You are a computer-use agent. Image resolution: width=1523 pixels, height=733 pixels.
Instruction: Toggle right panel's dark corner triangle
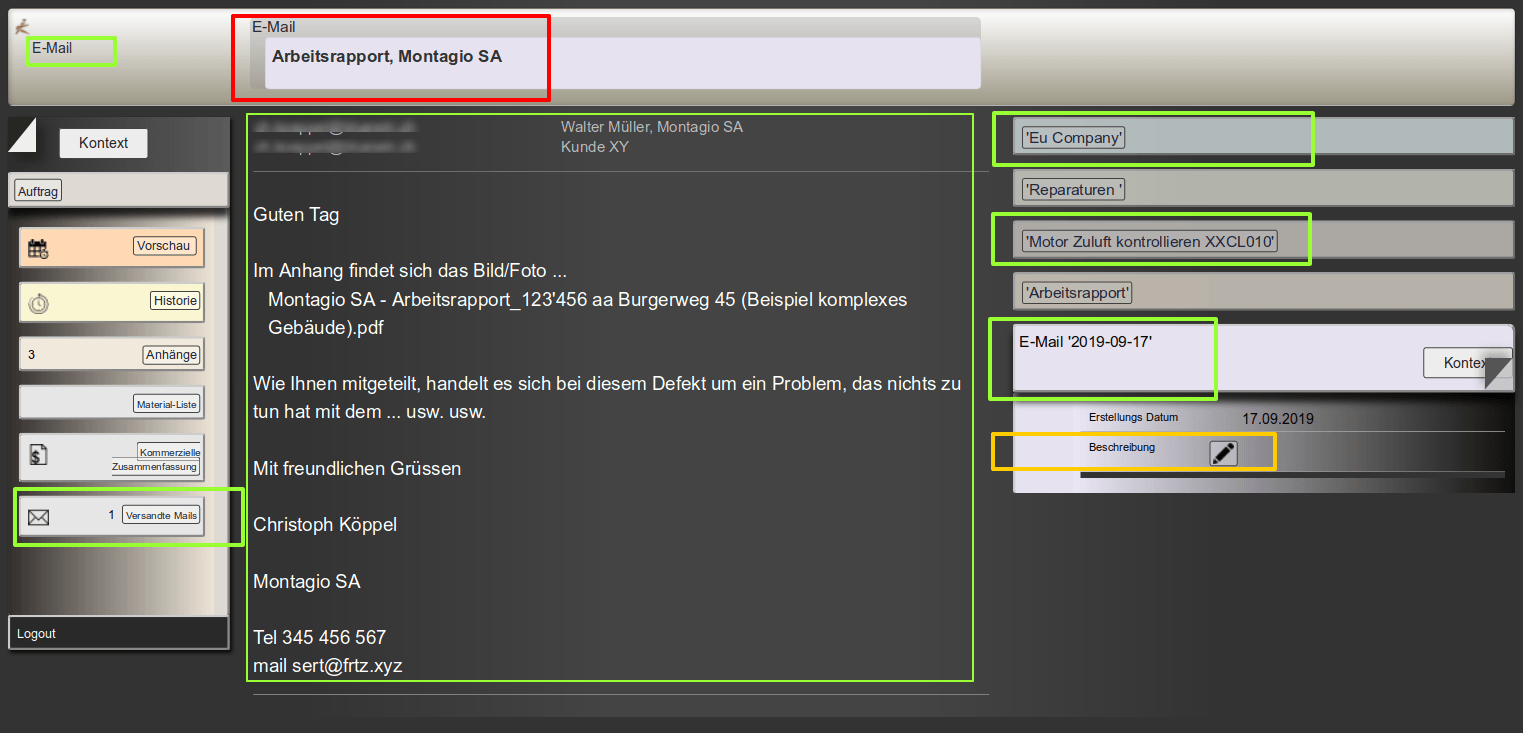point(1497,371)
